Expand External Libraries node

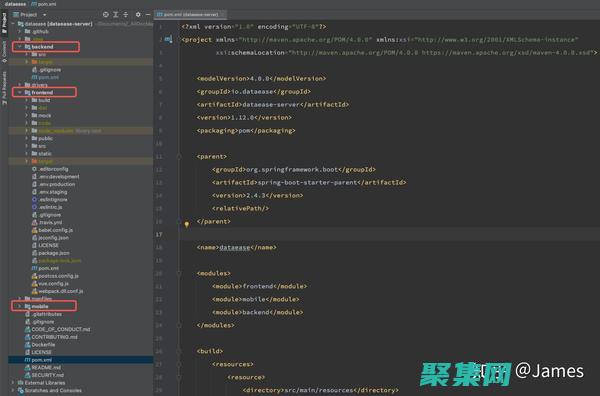[13, 383]
